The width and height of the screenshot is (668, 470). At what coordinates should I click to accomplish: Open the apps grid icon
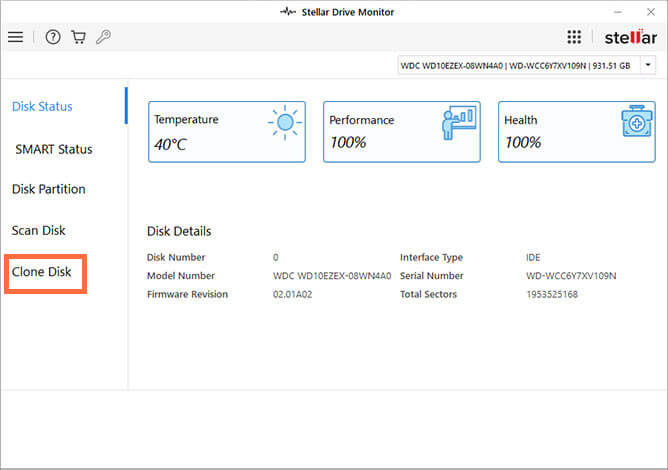[574, 37]
